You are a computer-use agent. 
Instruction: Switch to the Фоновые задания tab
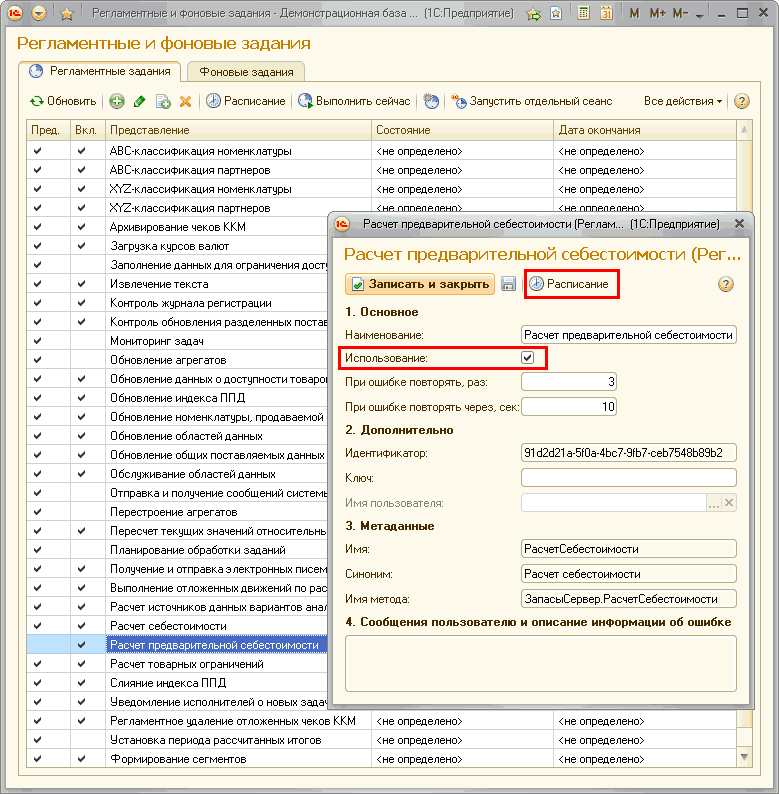click(x=246, y=72)
